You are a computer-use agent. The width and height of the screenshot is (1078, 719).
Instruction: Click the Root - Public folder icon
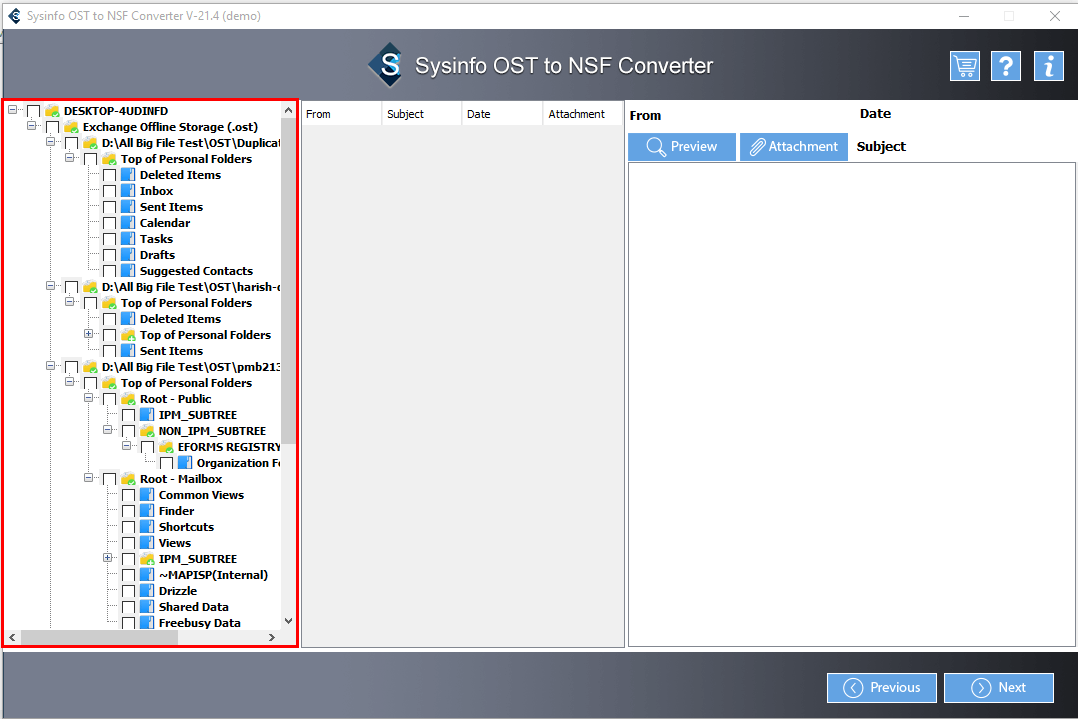pyautogui.click(x=129, y=399)
